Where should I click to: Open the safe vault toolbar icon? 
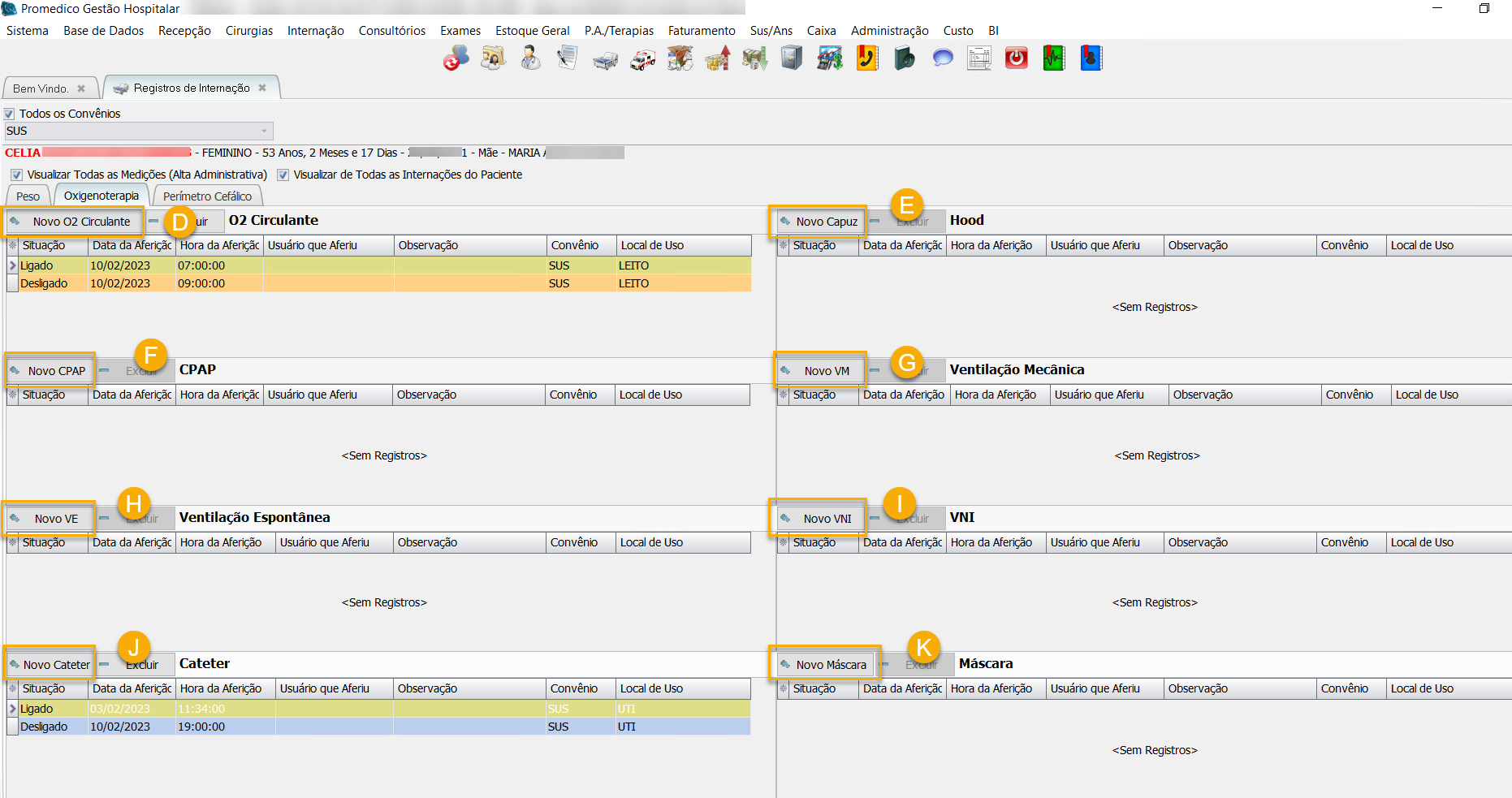pos(792,58)
